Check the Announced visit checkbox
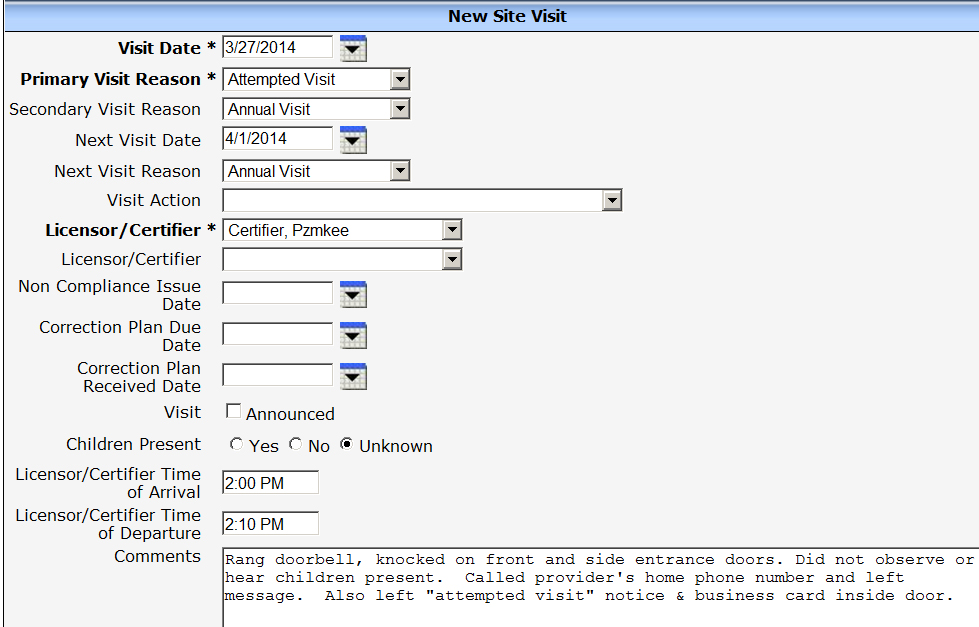The image size is (979, 627). [x=233, y=411]
